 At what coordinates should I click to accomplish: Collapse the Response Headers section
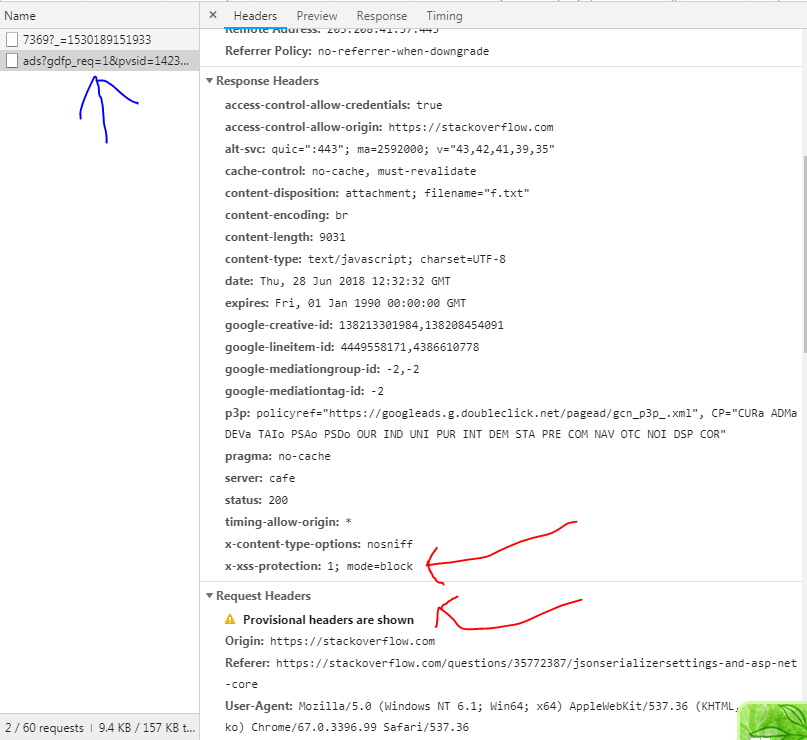[x=210, y=81]
